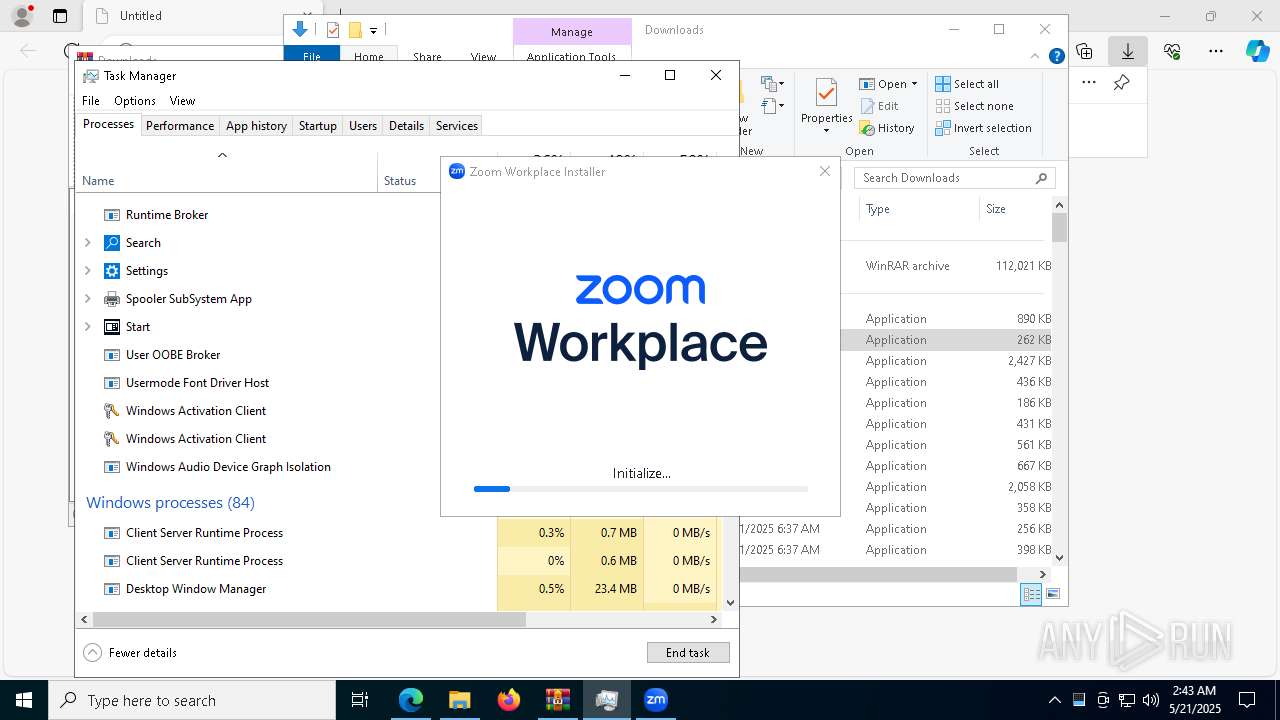
Task: Open the Open dropdown arrow in ribbon
Action: pyautogui.click(x=914, y=84)
